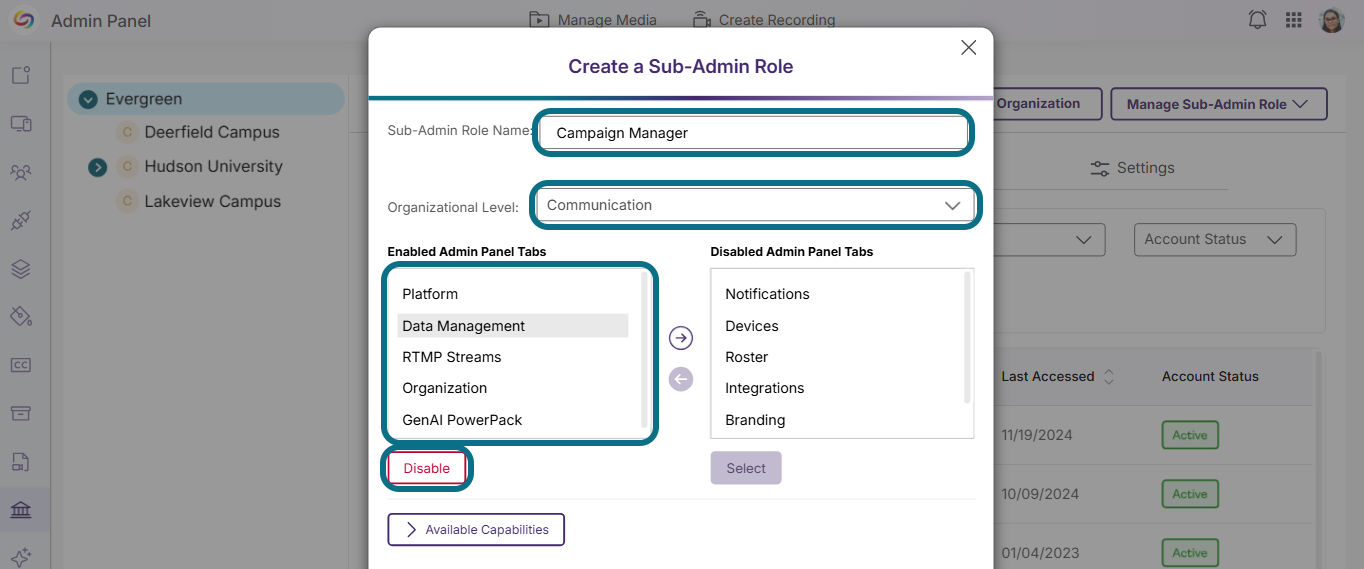The image size is (1364, 569).
Task: Collapse the Evergreen tree node
Action: [x=88, y=99]
